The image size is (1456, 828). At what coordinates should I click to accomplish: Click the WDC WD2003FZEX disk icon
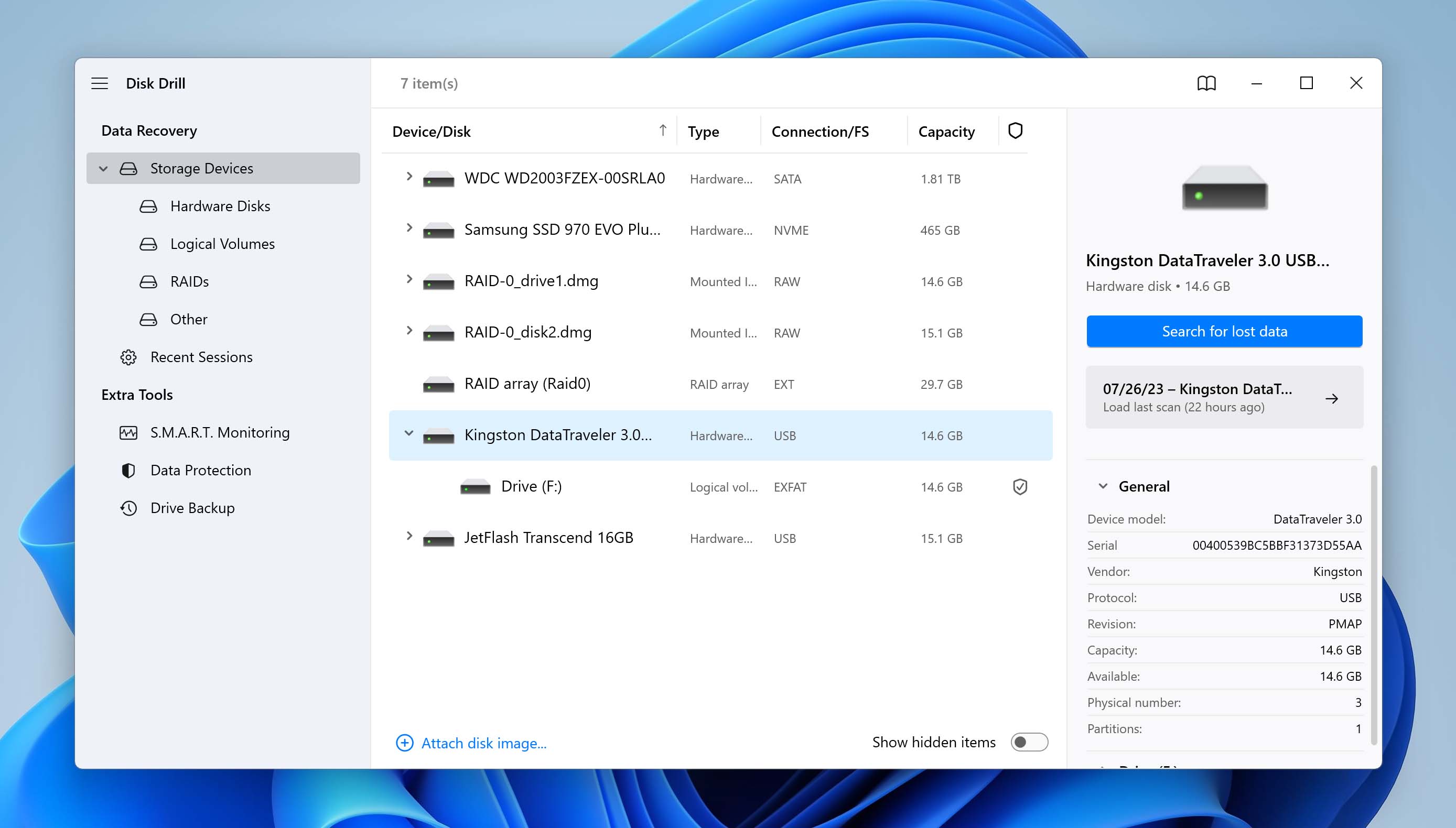tap(439, 179)
